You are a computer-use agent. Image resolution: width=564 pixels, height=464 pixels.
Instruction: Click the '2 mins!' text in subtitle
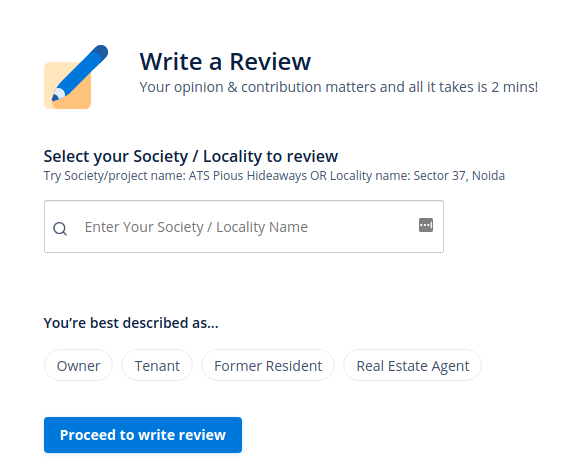(x=515, y=87)
